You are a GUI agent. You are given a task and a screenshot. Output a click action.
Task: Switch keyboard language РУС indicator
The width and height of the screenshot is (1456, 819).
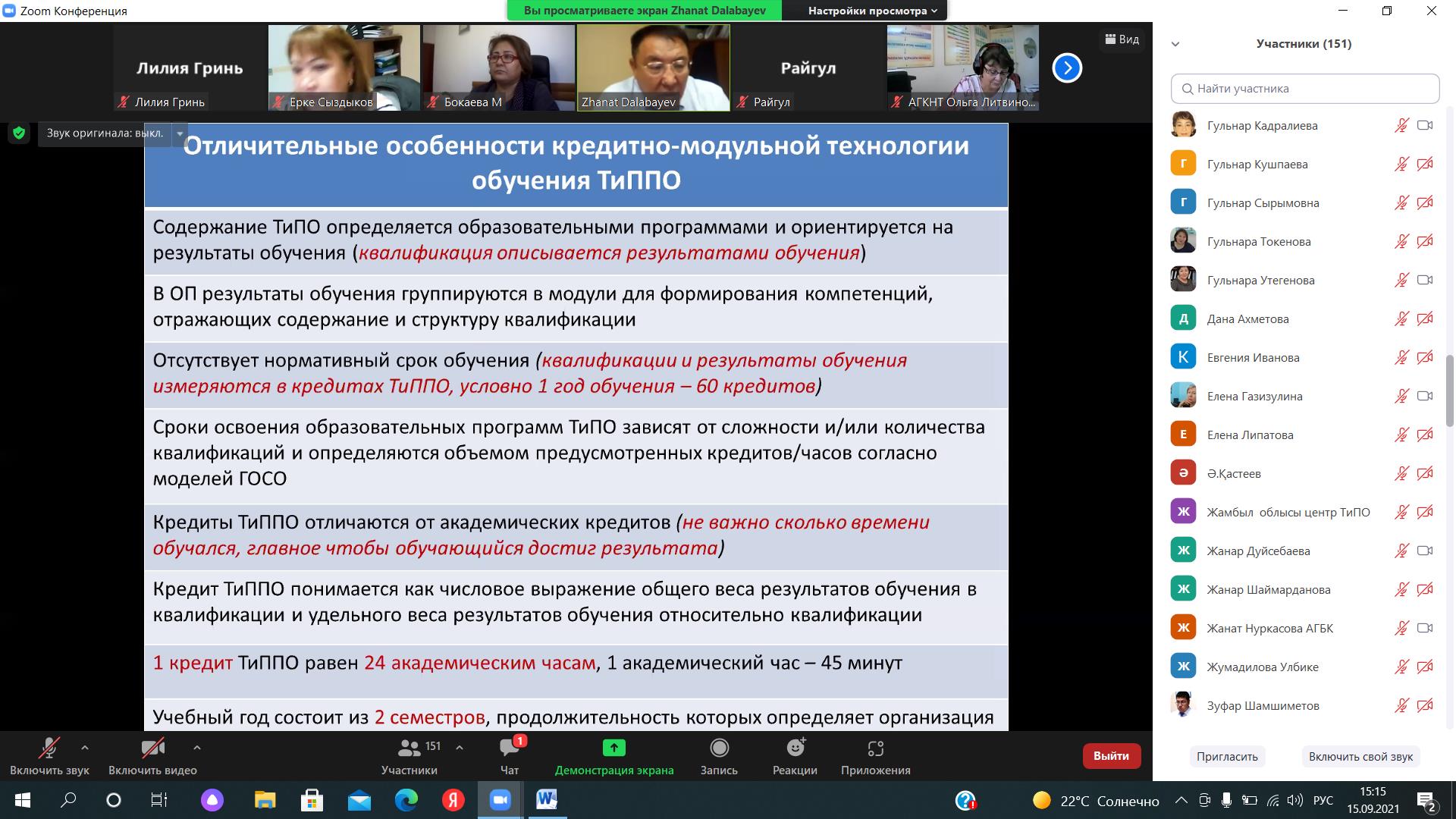pos(1323,801)
